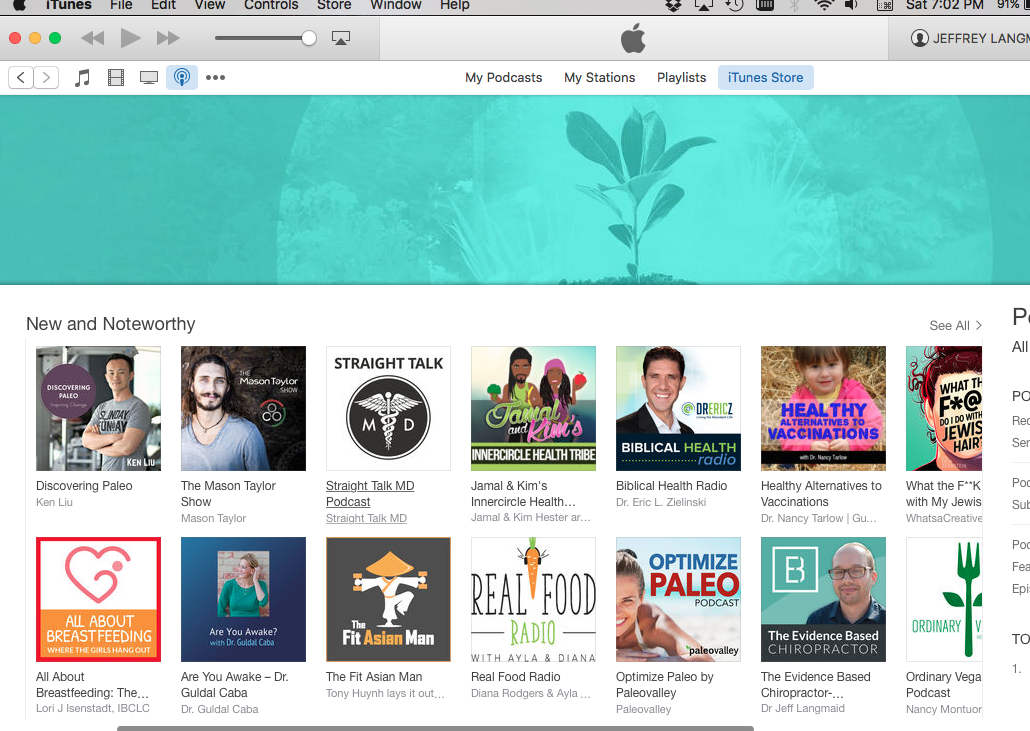Open the Store menu

(334, 5)
